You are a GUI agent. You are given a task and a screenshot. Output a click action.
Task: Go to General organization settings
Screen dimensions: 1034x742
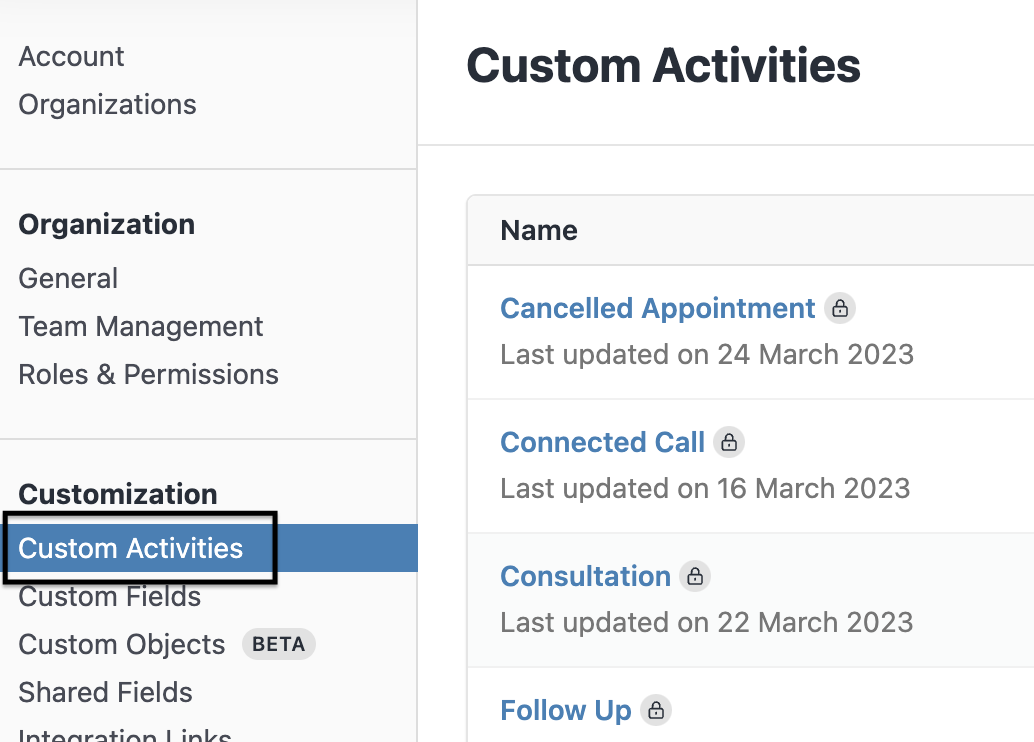tap(68, 278)
